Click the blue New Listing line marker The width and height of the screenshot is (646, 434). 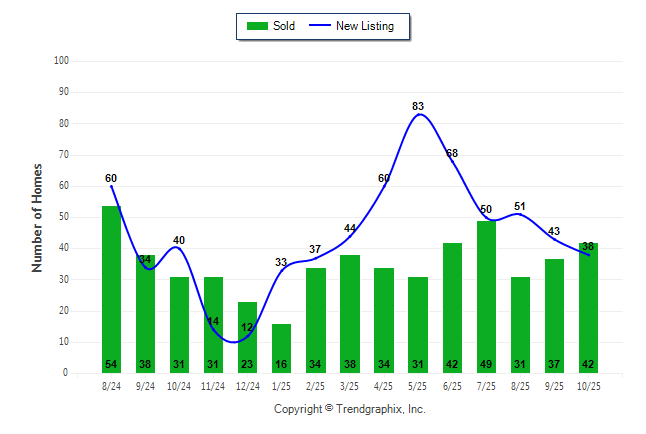click(x=322, y=26)
